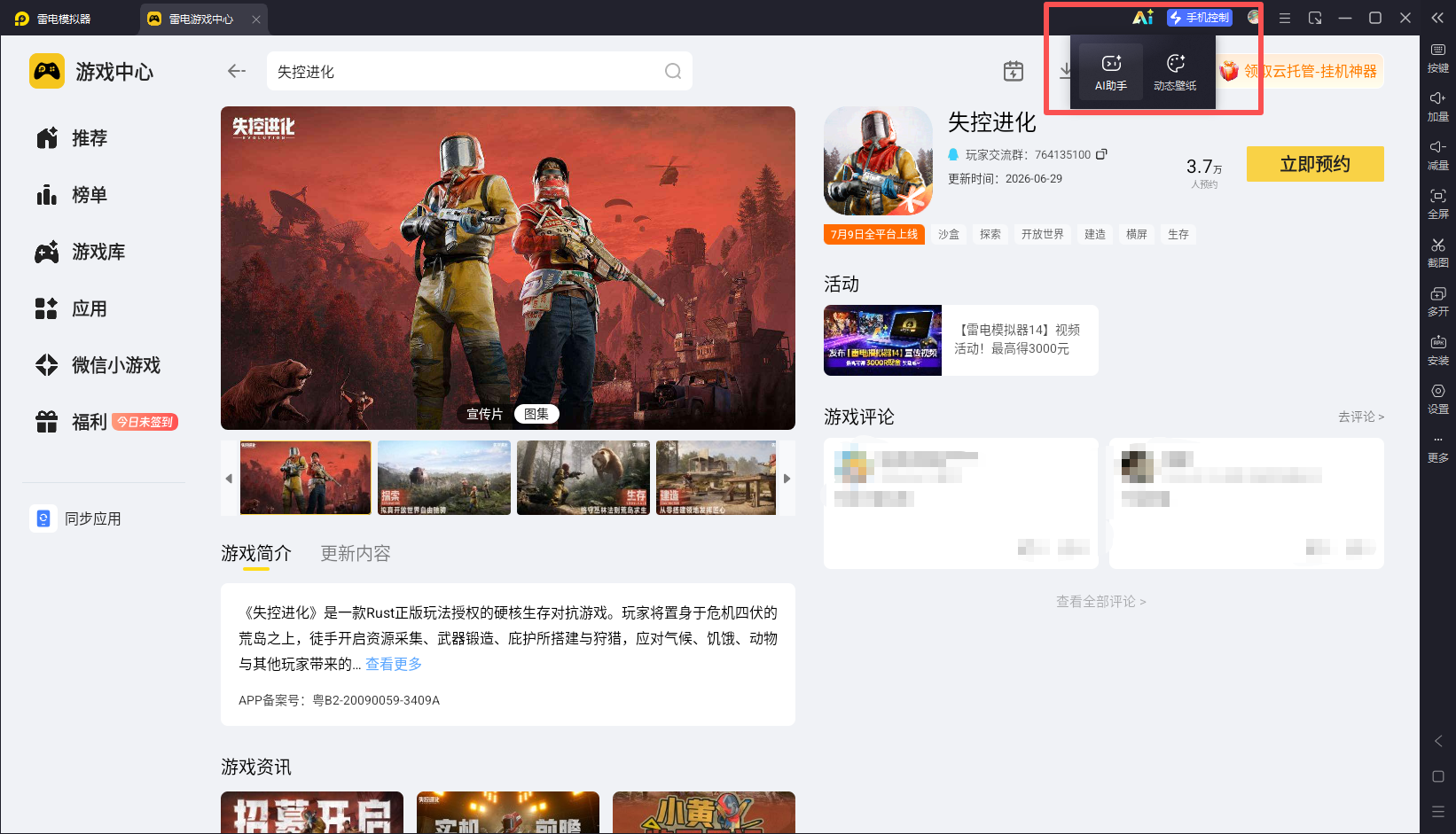1456x834 pixels.
Task: Click the 开放世界 tag
Action: [x=1043, y=234]
